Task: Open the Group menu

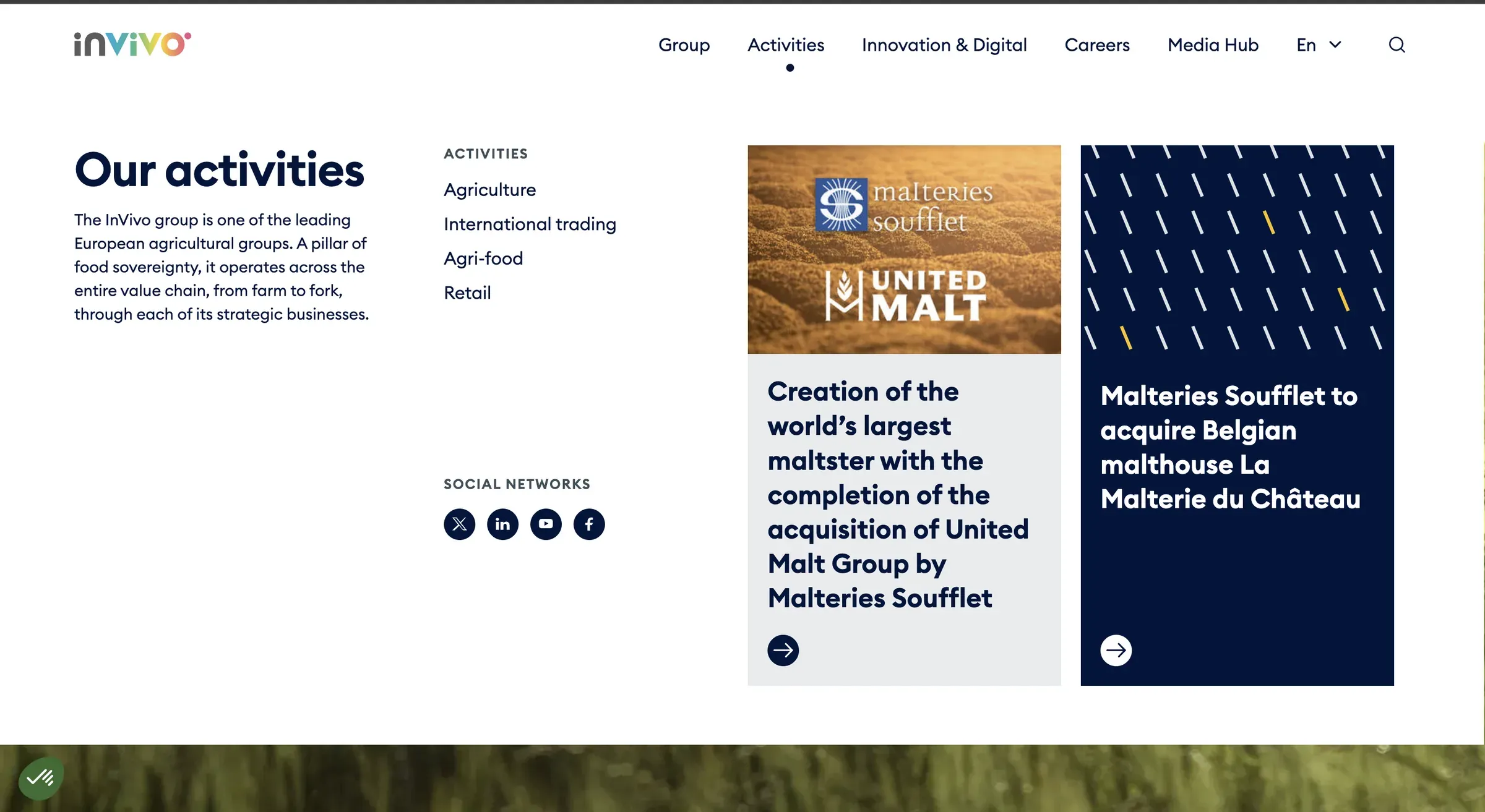Action: 684,45
